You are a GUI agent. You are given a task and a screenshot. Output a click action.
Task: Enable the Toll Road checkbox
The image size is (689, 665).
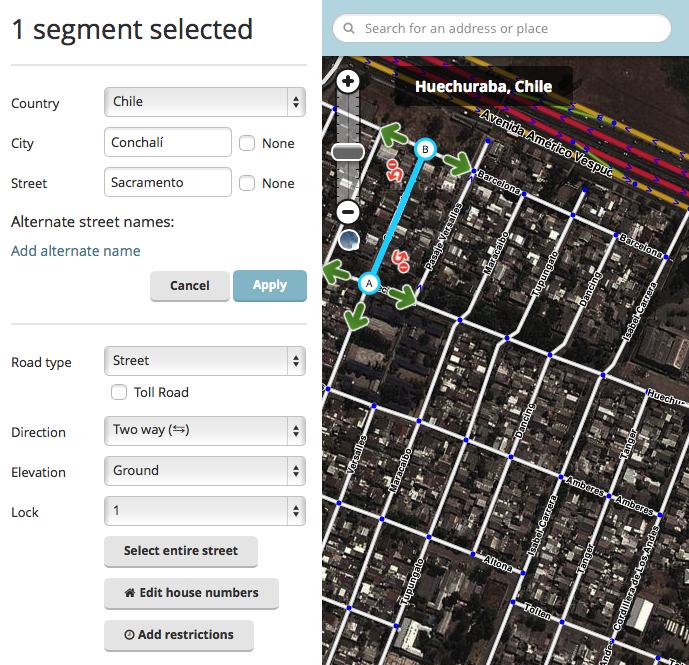click(119, 393)
